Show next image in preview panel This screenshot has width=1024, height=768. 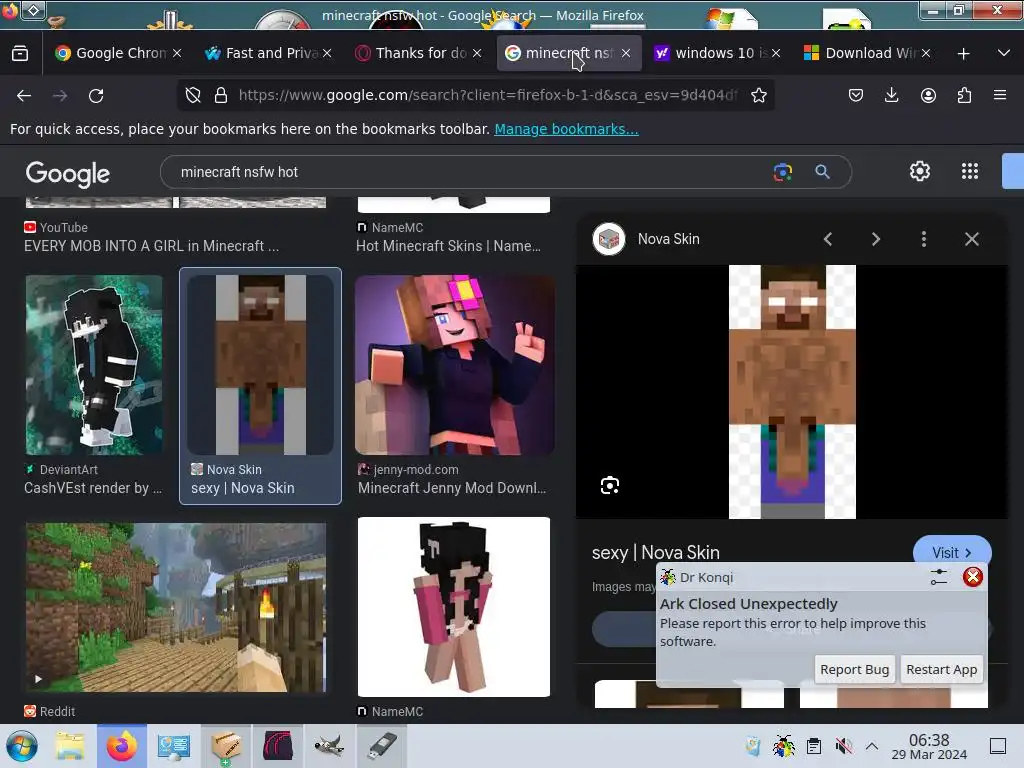(x=876, y=239)
